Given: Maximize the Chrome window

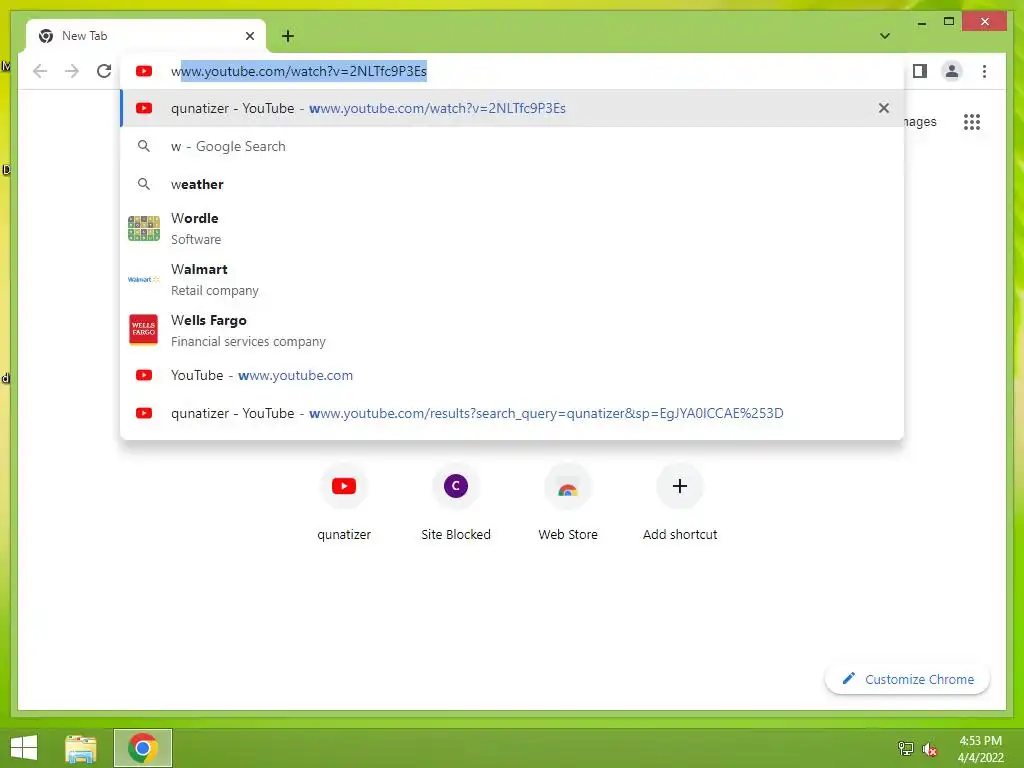Looking at the screenshot, I should (x=949, y=22).
